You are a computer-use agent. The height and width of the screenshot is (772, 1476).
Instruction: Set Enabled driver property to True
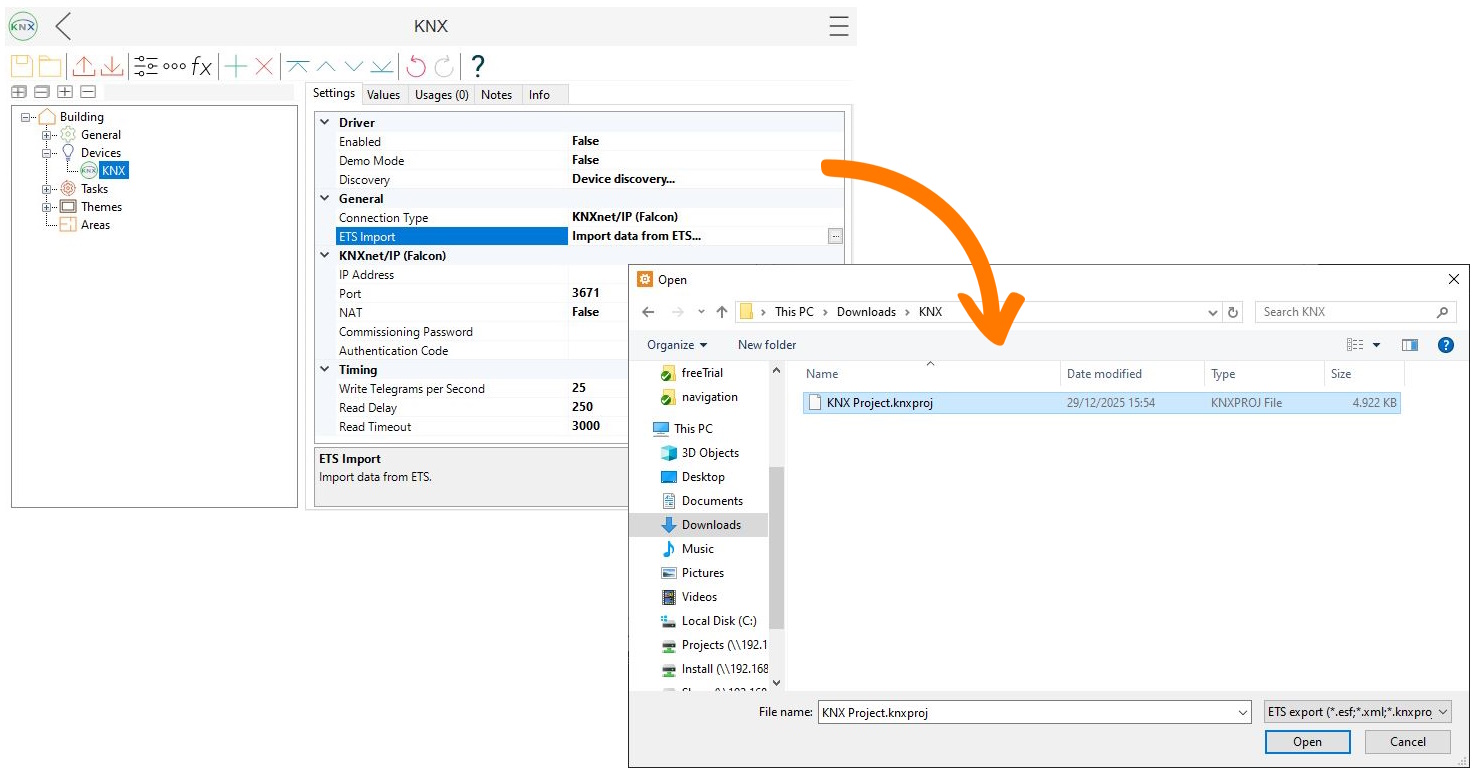point(584,140)
